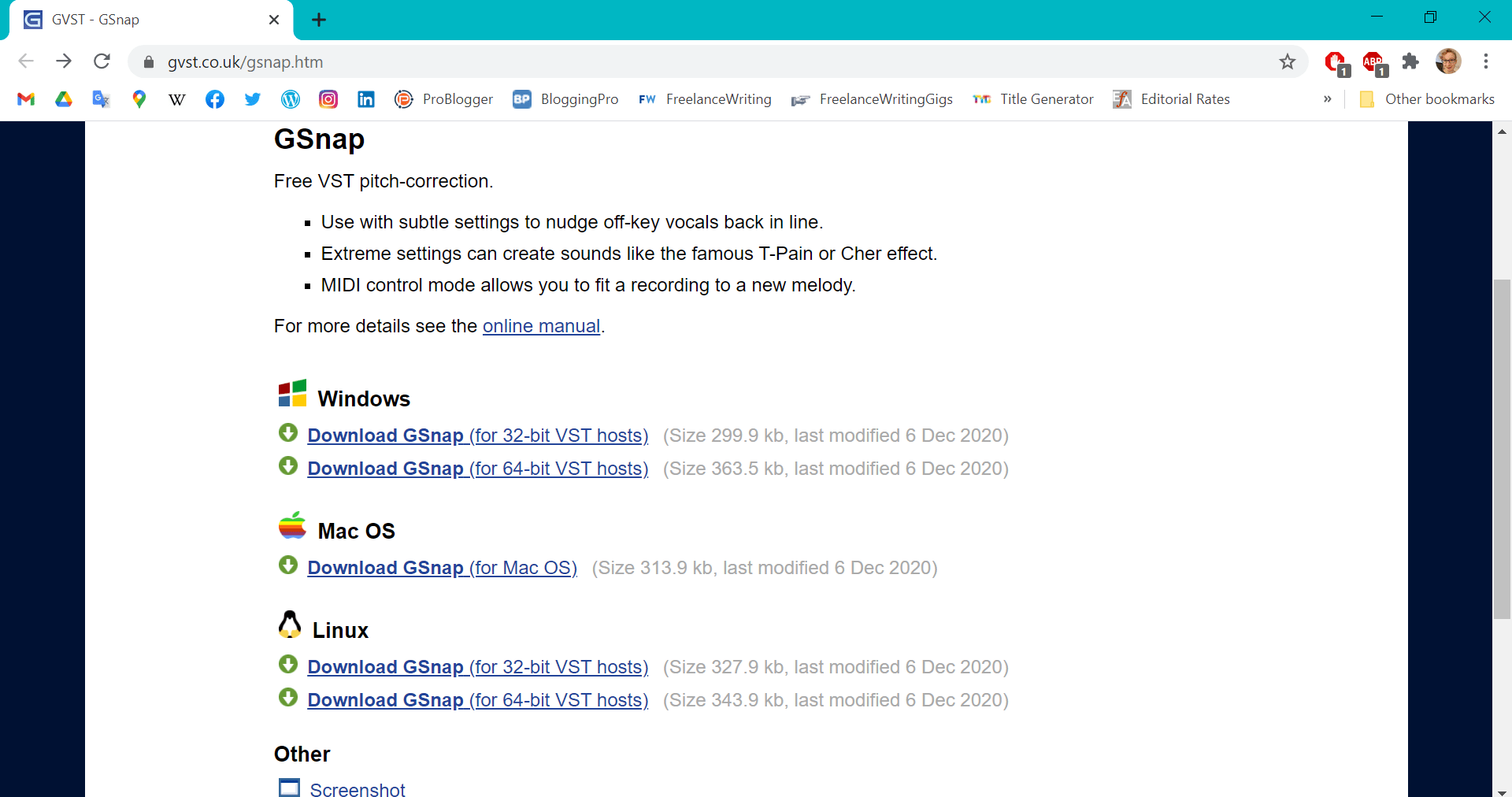Open the Chrome three-dot menu

(x=1486, y=61)
